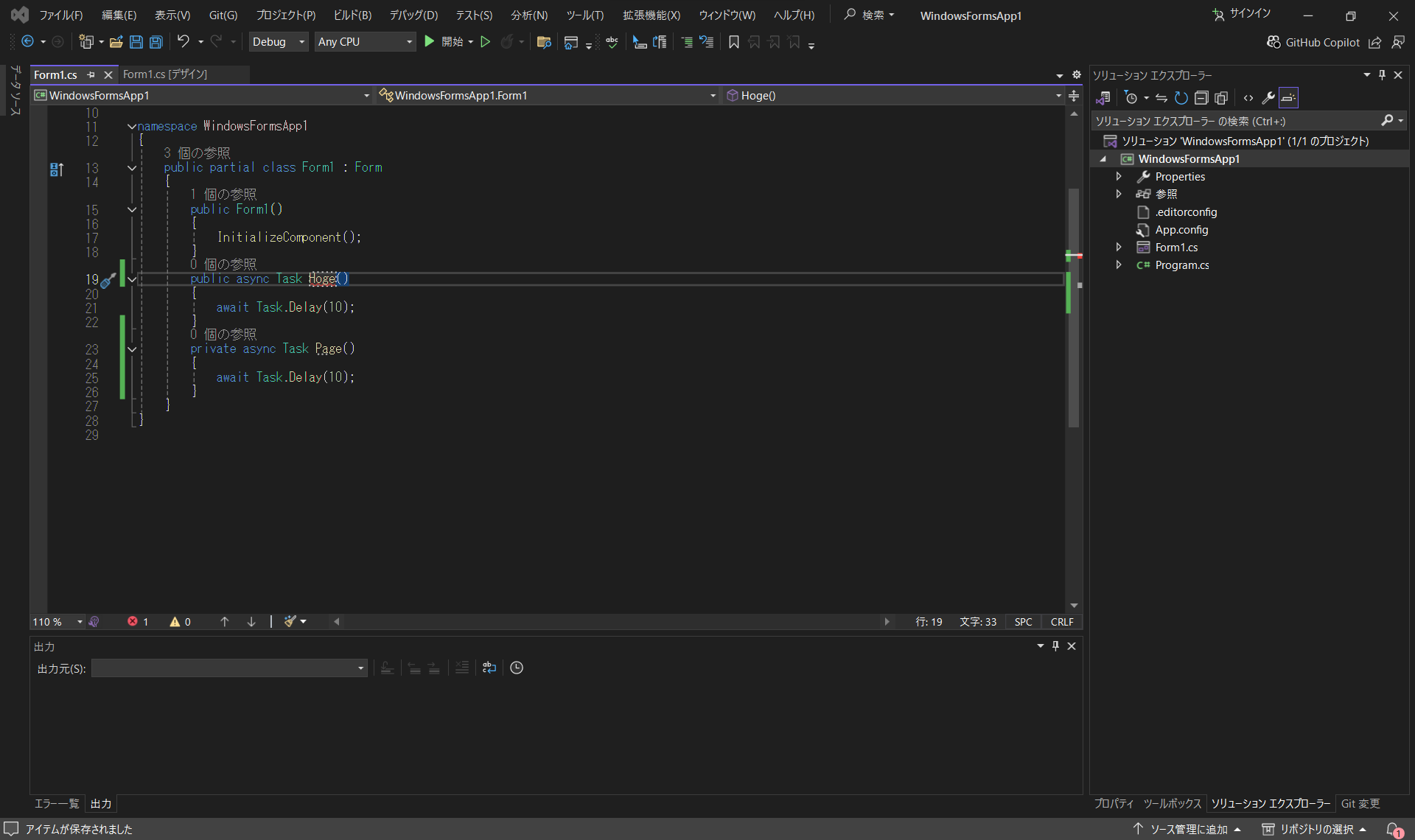Open the Any CPU platform dropdown

tap(364, 41)
